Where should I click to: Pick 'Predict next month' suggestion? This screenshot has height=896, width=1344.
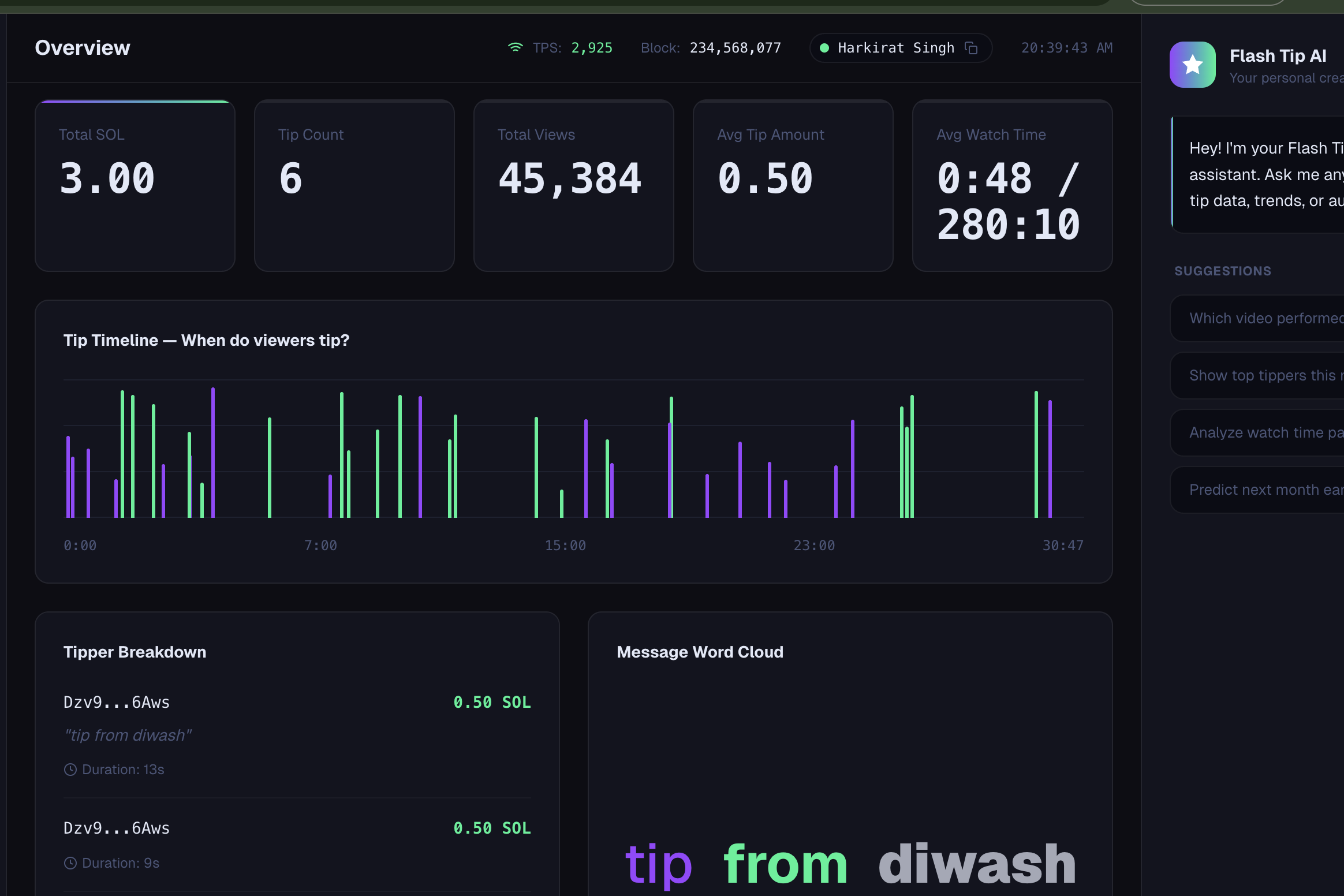1264,490
